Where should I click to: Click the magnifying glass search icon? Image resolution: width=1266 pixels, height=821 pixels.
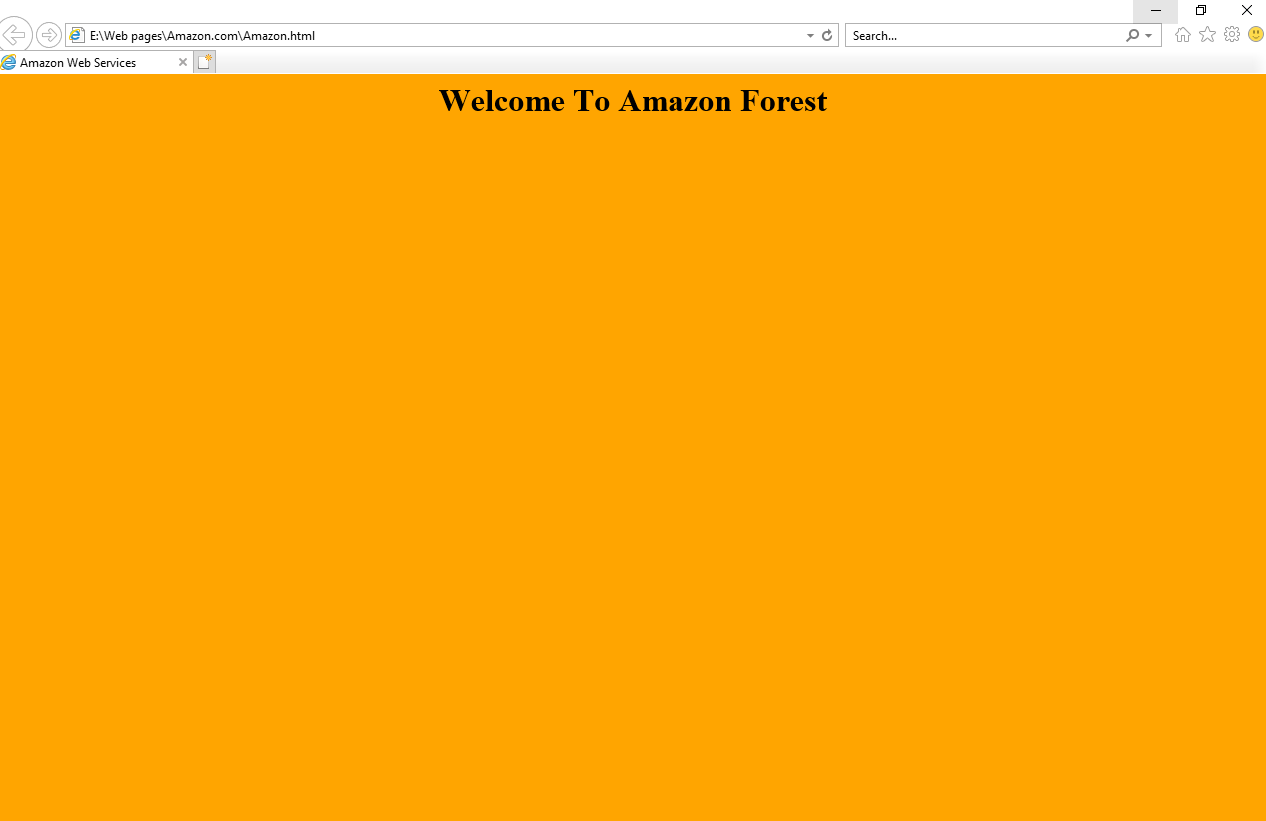tap(1132, 35)
